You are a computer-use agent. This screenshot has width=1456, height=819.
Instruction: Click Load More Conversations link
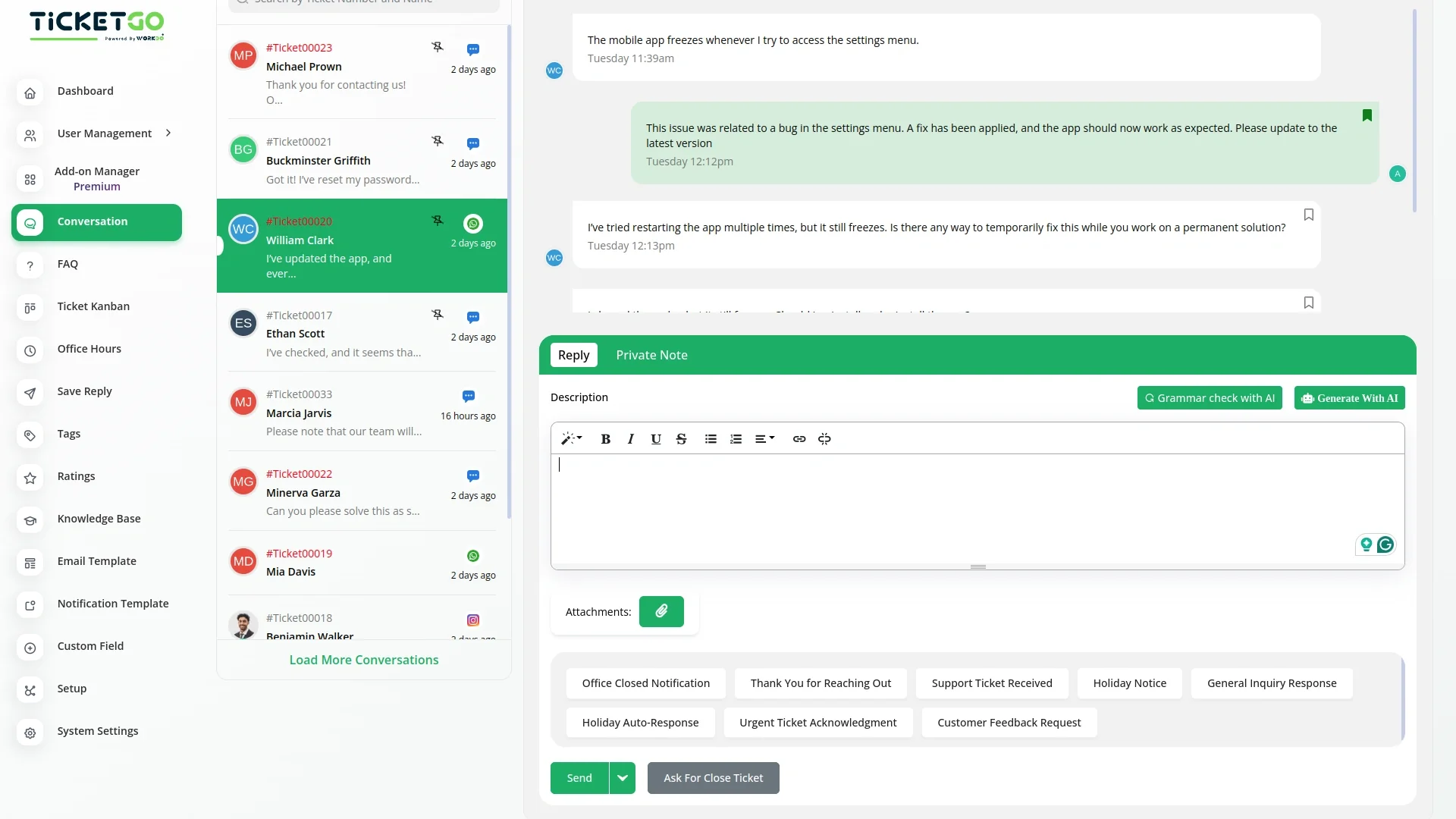(x=364, y=660)
